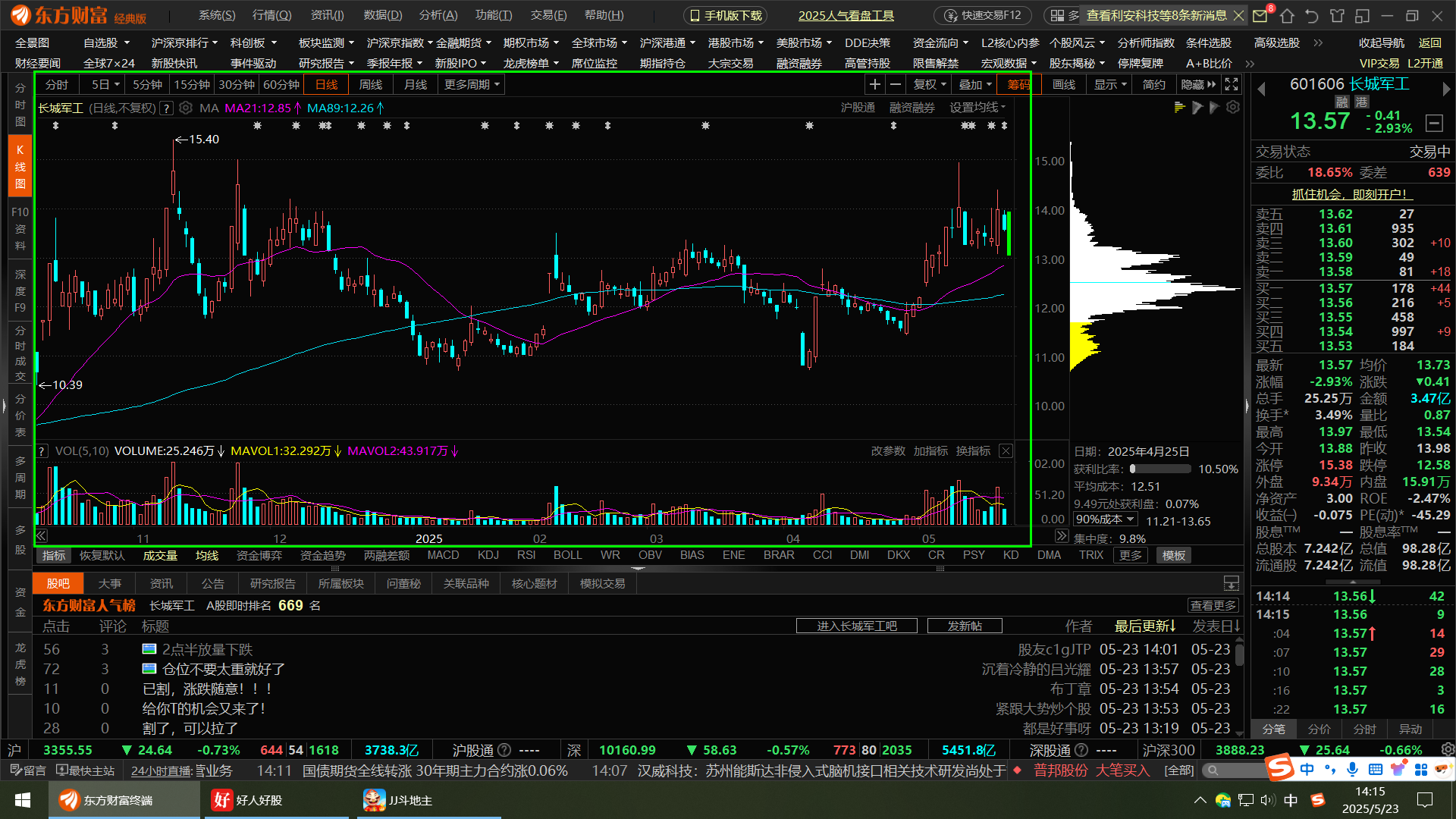Click VOL indicator help question mark

tap(42, 451)
